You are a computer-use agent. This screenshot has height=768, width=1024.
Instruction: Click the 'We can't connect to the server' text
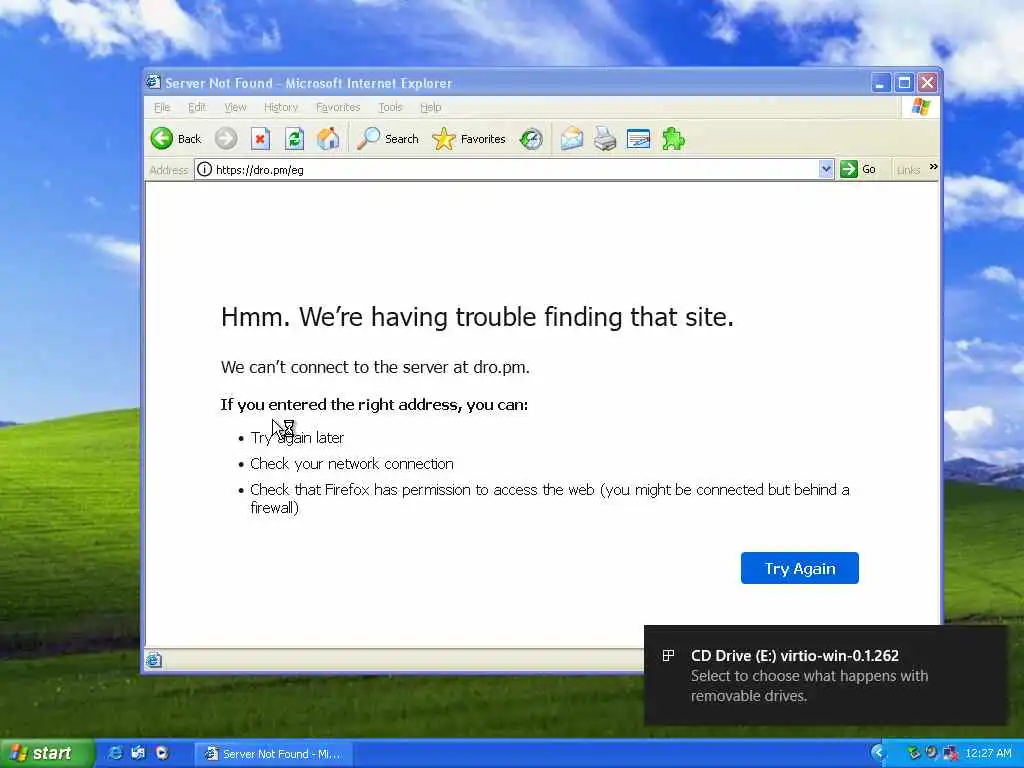(375, 367)
